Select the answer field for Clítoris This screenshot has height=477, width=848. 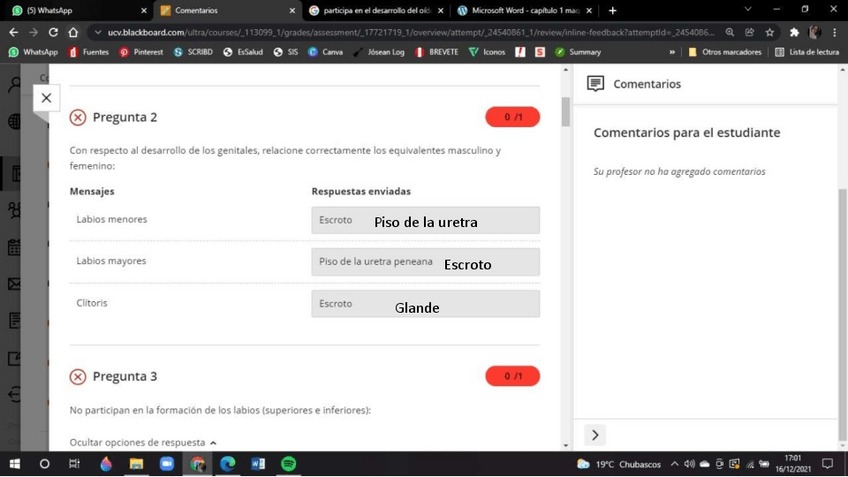pyautogui.click(x=425, y=303)
